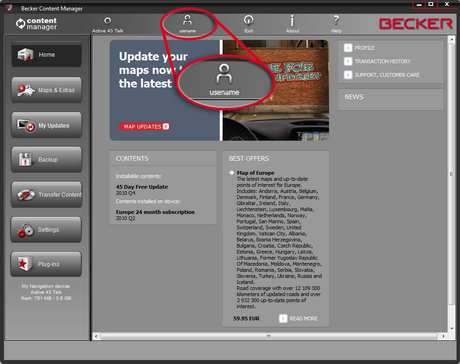Open the About info icon
This screenshot has width=460, height=364.
coord(292,21)
